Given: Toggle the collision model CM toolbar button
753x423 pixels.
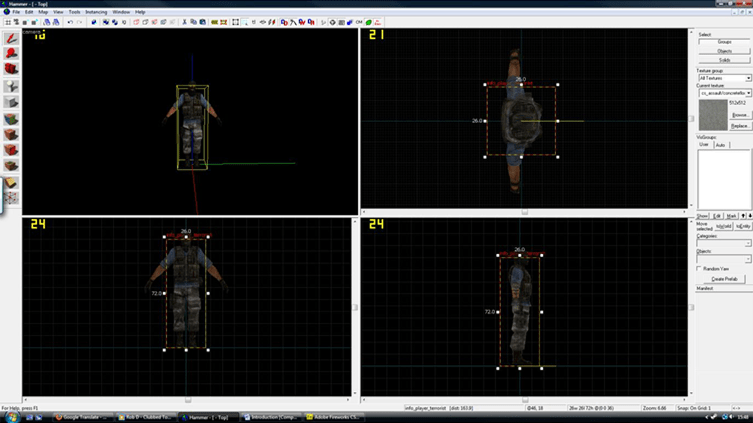Looking at the screenshot, I should (x=359, y=22).
